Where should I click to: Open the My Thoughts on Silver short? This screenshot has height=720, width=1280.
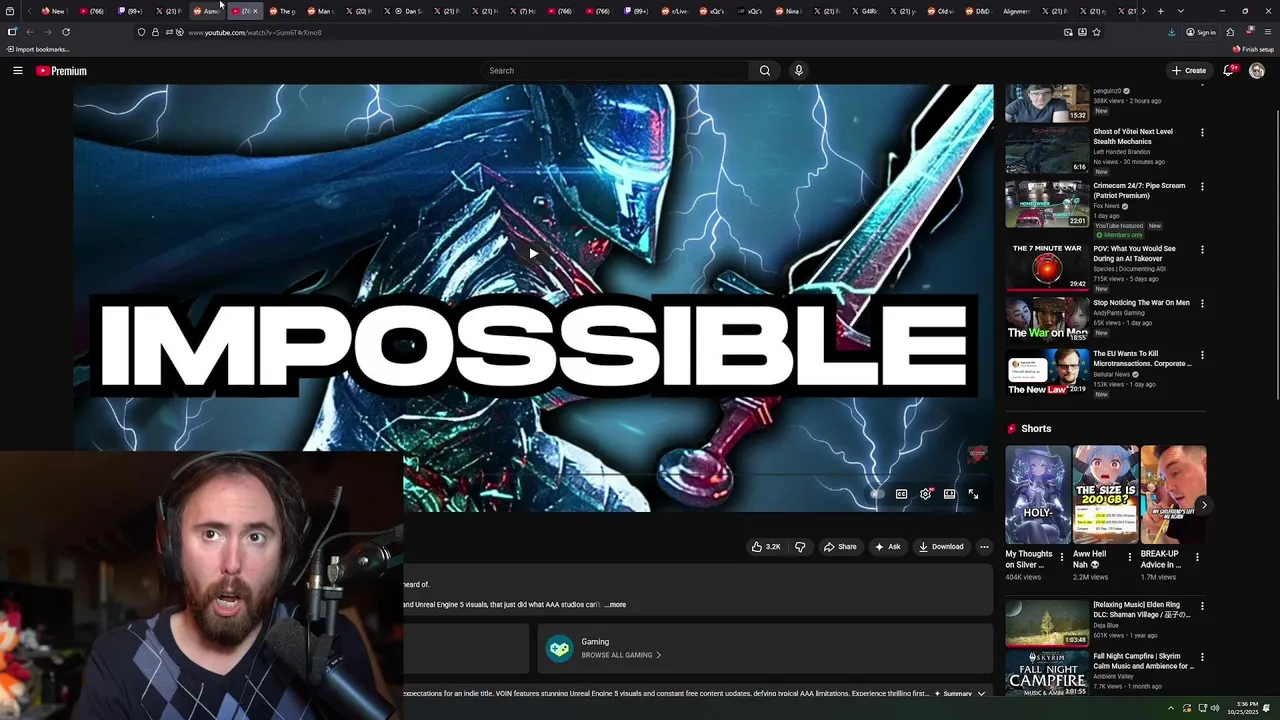pos(1037,494)
